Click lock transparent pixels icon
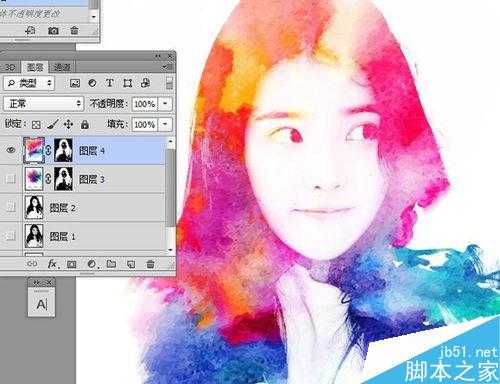500x384 pixels. coord(36,125)
